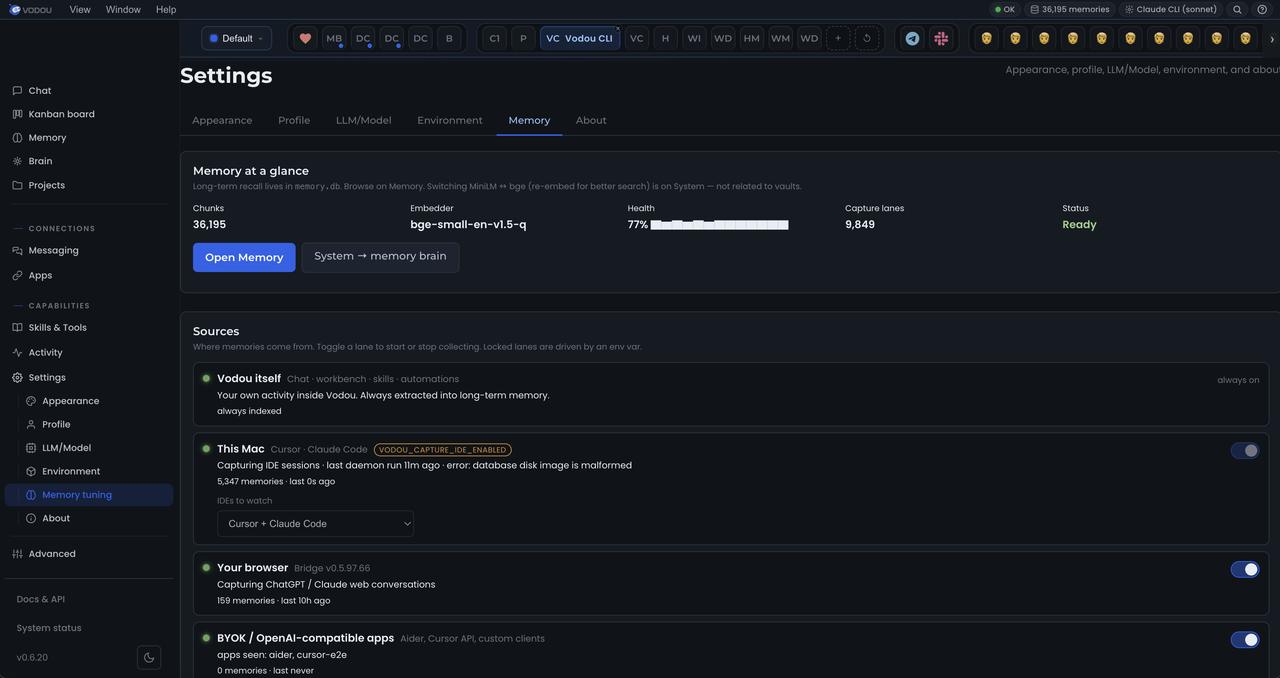Image resolution: width=1280 pixels, height=678 pixels.
Task: Open the Slack icon in the workspace bar
Action: 941,38
